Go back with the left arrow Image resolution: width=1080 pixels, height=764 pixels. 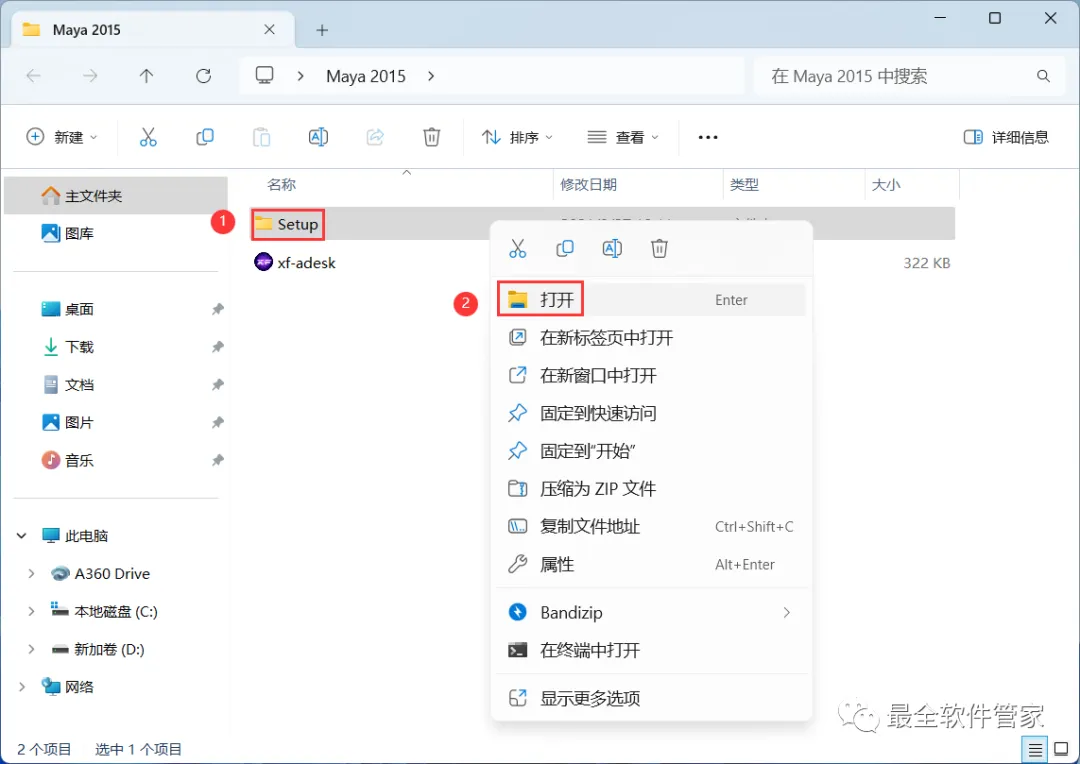[x=33, y=76]
